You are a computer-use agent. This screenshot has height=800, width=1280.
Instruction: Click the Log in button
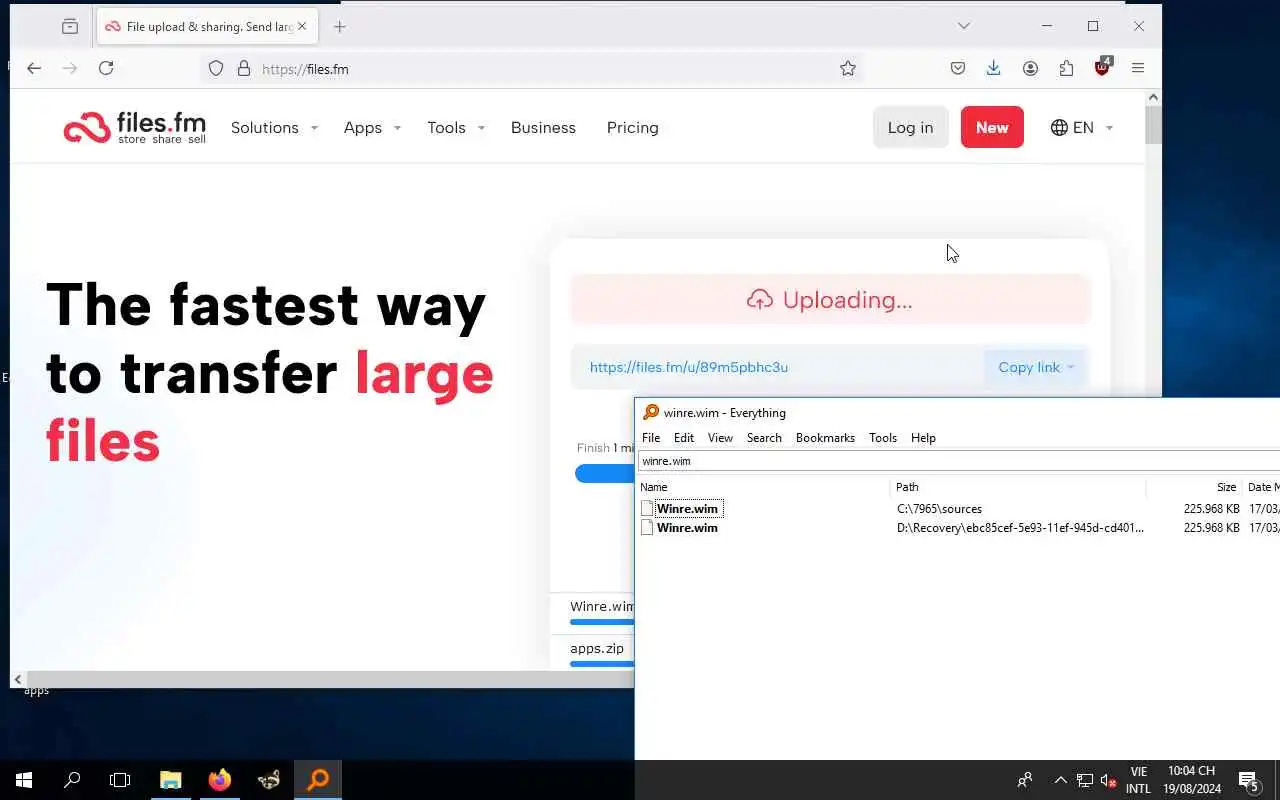910,127
